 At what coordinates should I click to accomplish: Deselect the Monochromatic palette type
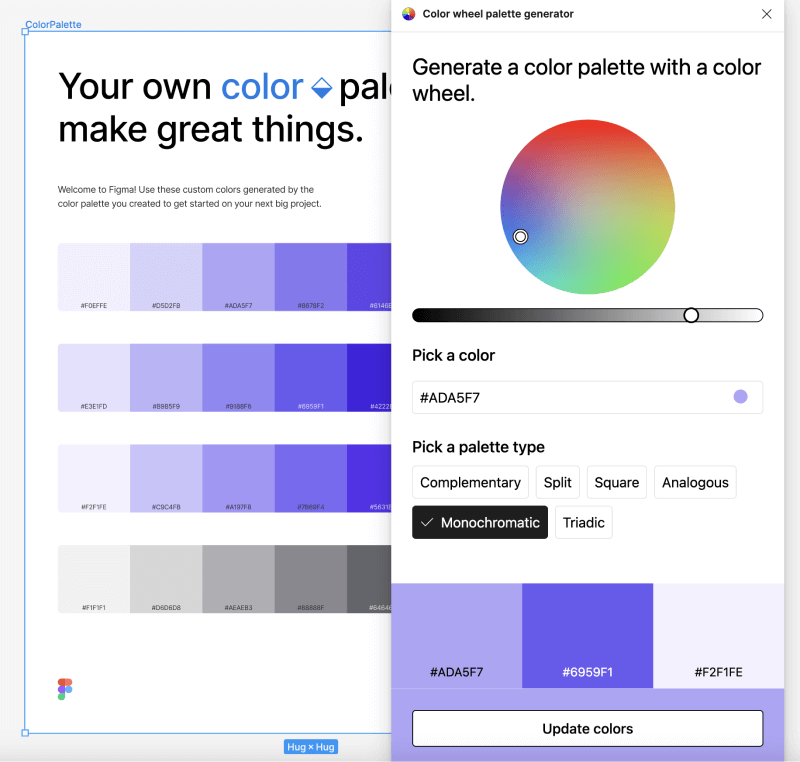coord(480,522)
